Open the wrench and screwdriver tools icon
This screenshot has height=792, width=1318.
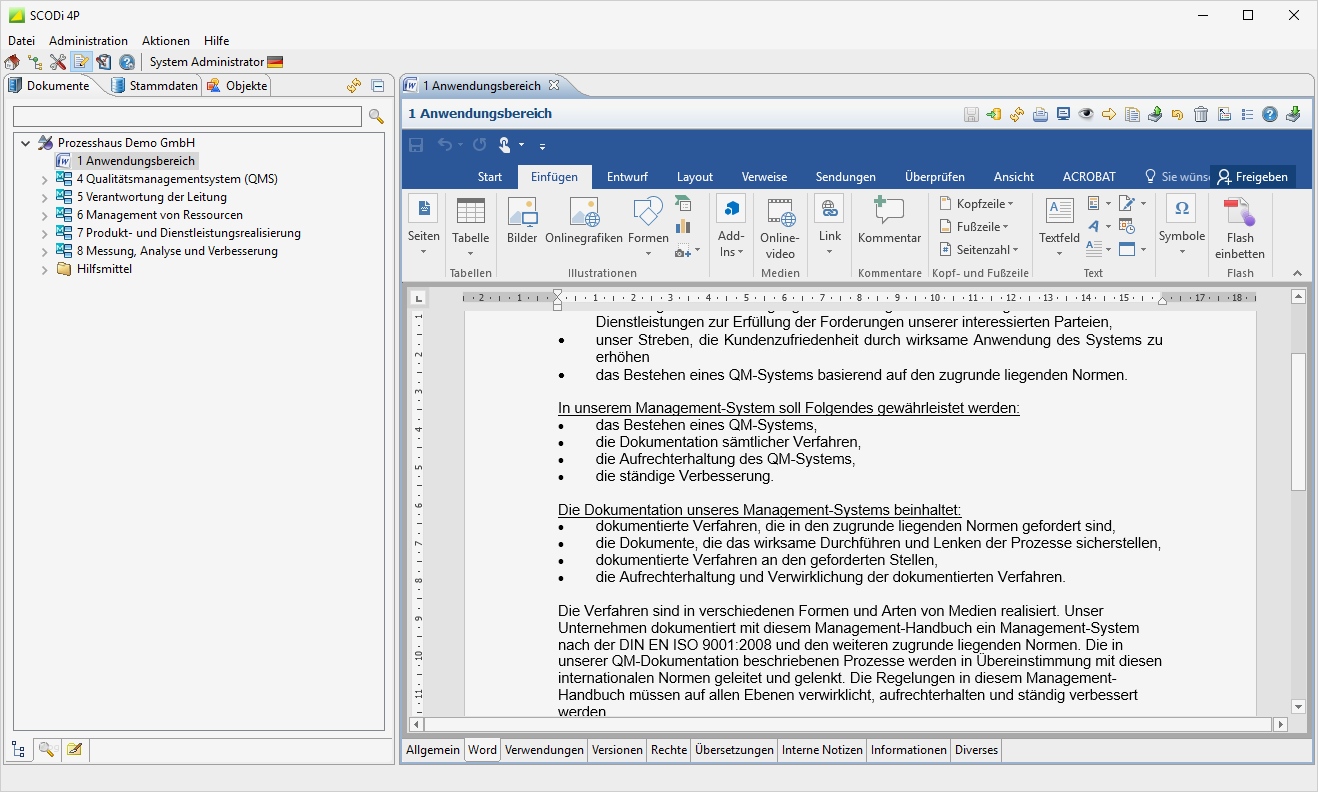(x=58, y=62)
